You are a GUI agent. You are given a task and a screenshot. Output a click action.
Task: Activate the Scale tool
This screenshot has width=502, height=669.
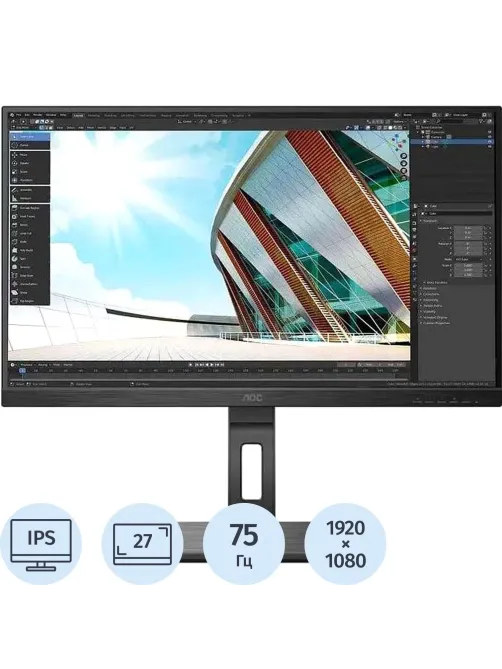pyautogui.click(x=29, y=172)
